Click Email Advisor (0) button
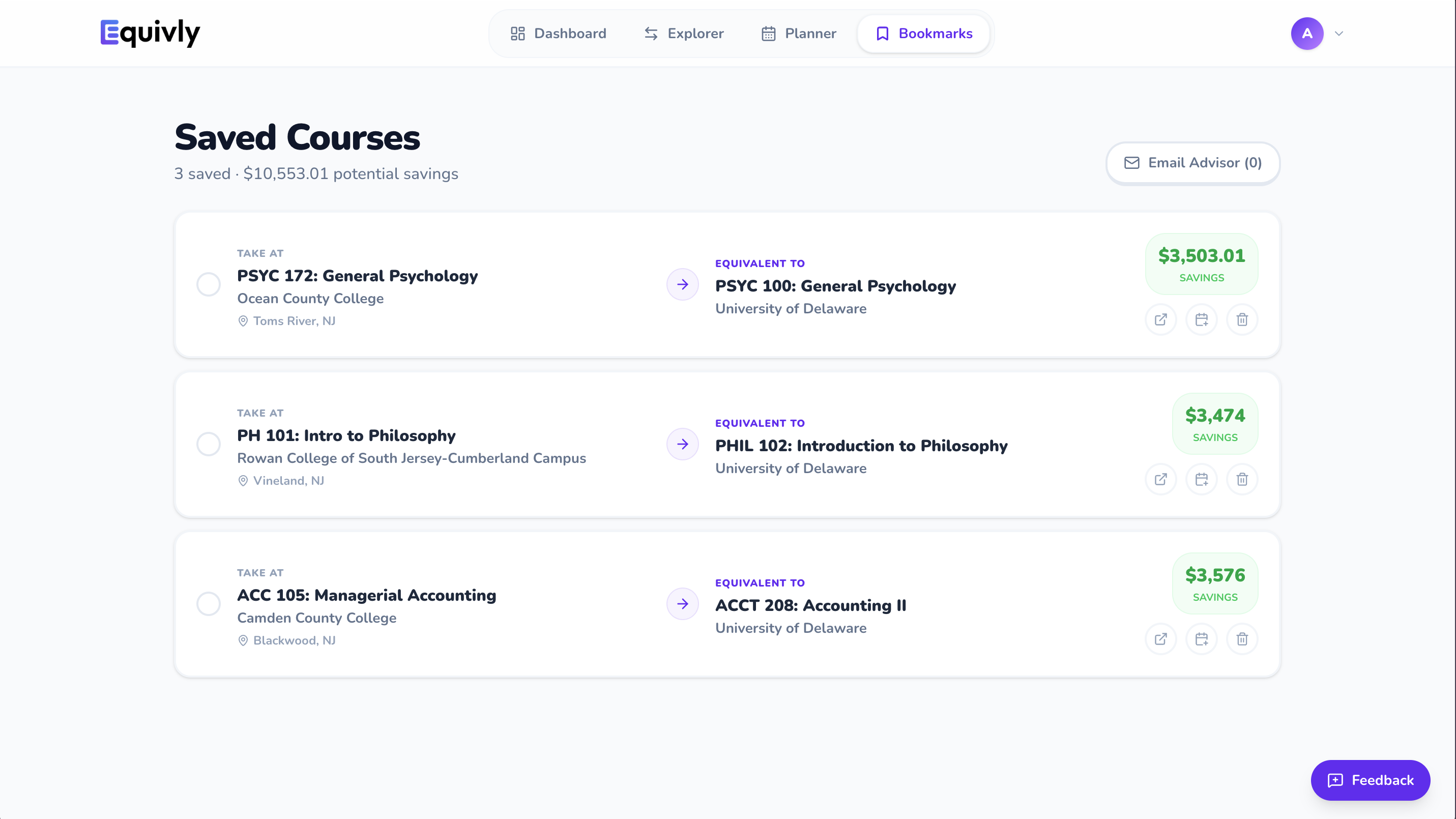The width and height of the screenshot is (1456, 819). click(x=1192, y=163)
